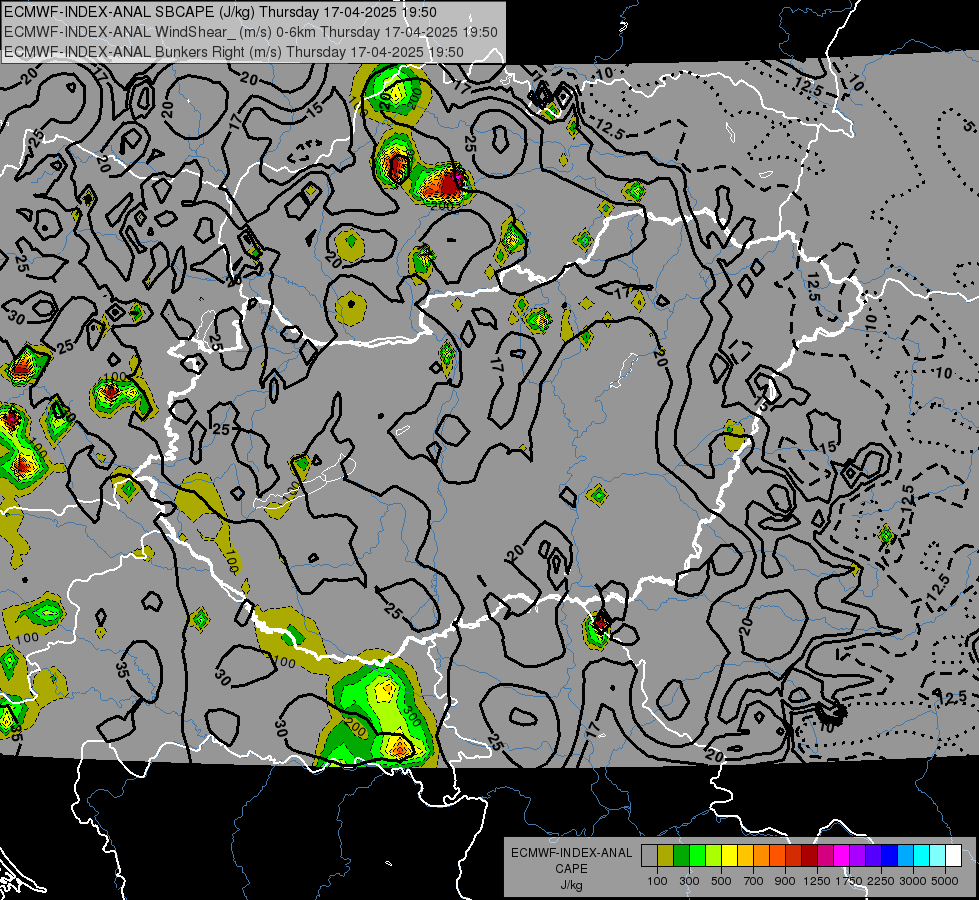Click the 500 legend value
Viewport: 979px width, 900px height.
pos(721,881)
